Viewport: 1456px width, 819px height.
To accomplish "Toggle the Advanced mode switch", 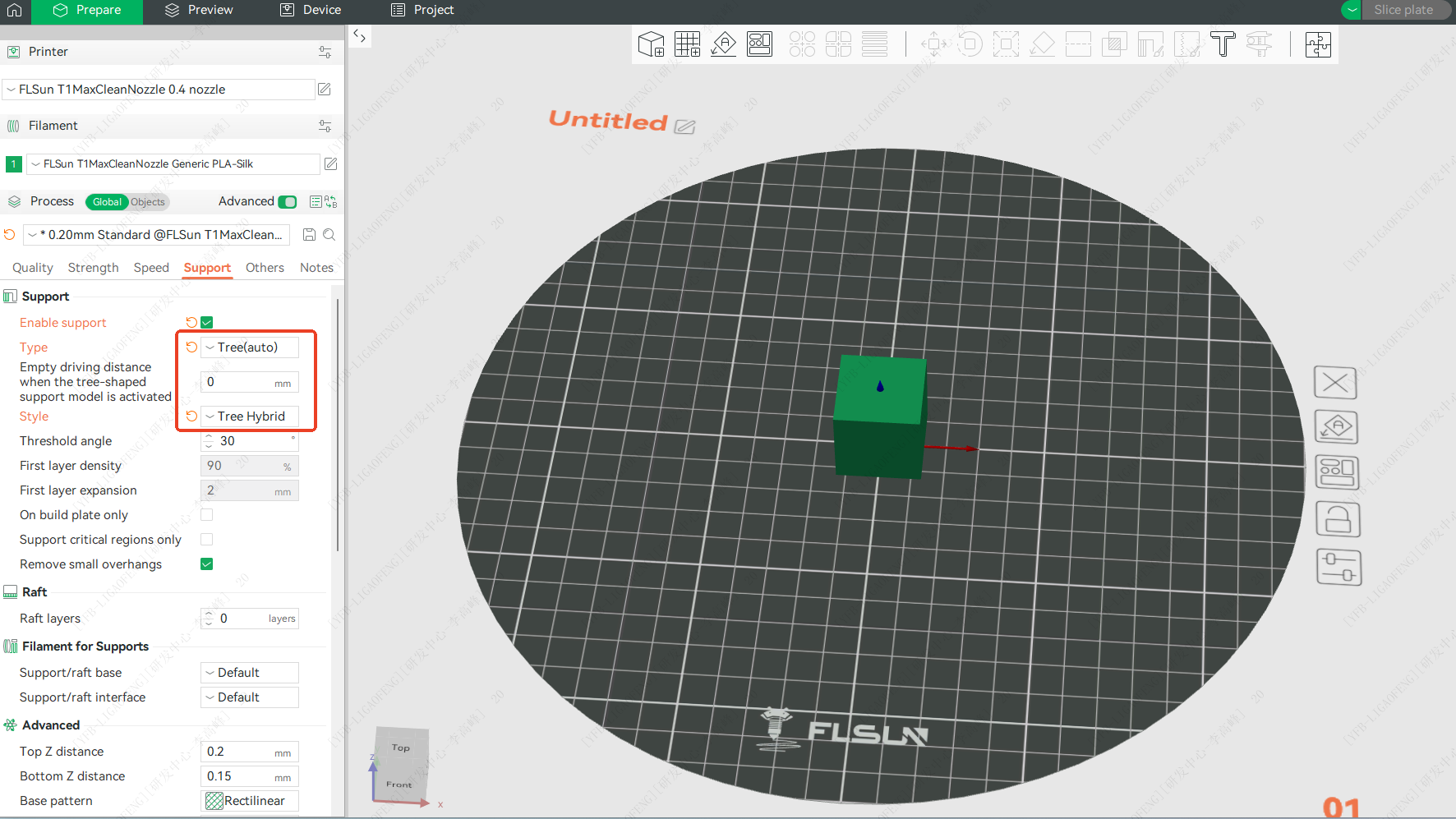I will pyautogui.click(x=288, y=202).
